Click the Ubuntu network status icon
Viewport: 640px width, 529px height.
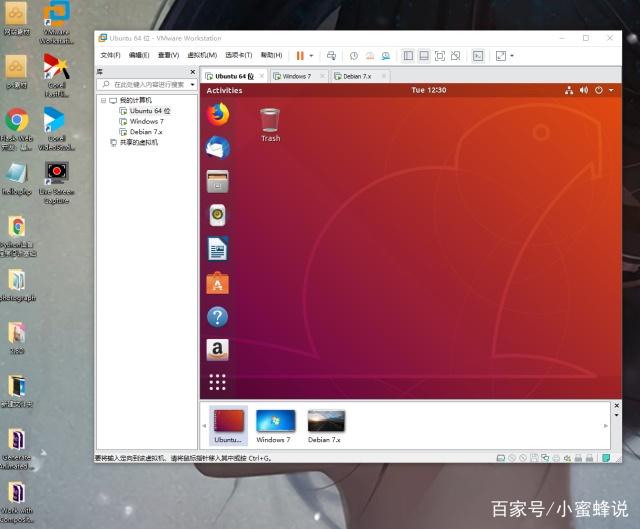pyautogui.click(x=569, y=90)
